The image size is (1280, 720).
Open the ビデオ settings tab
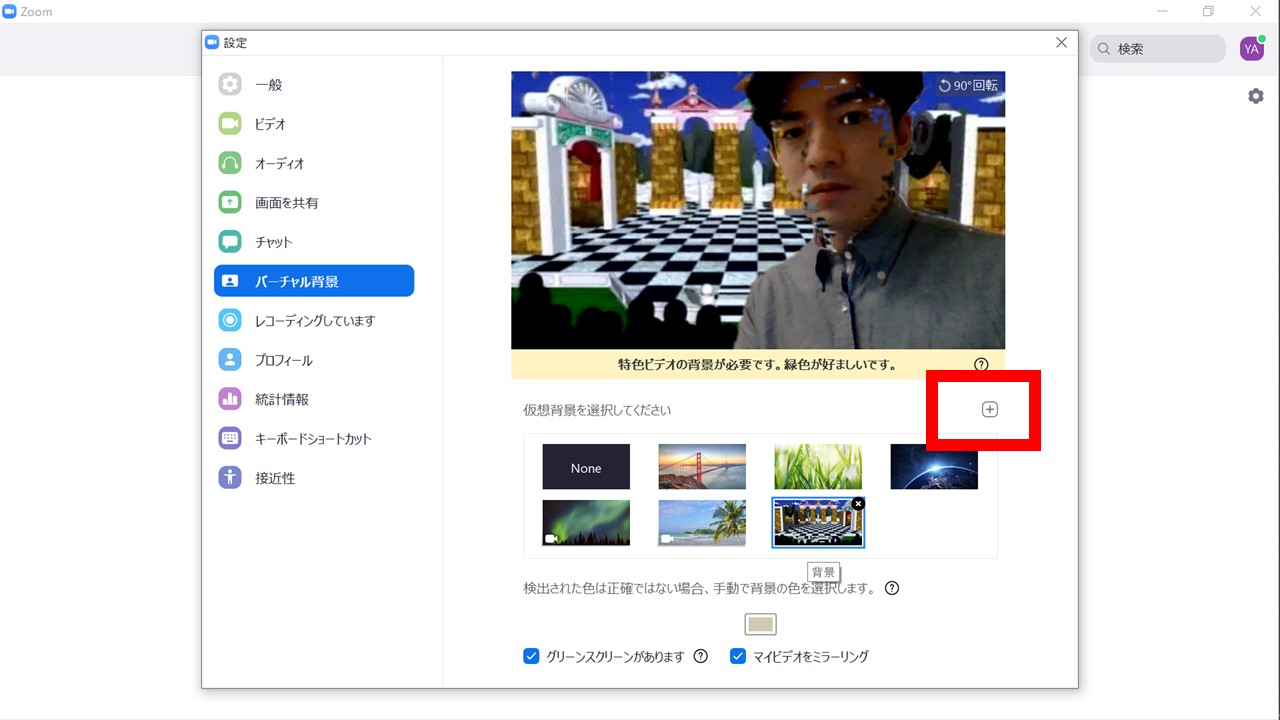[x=314, y=124]
